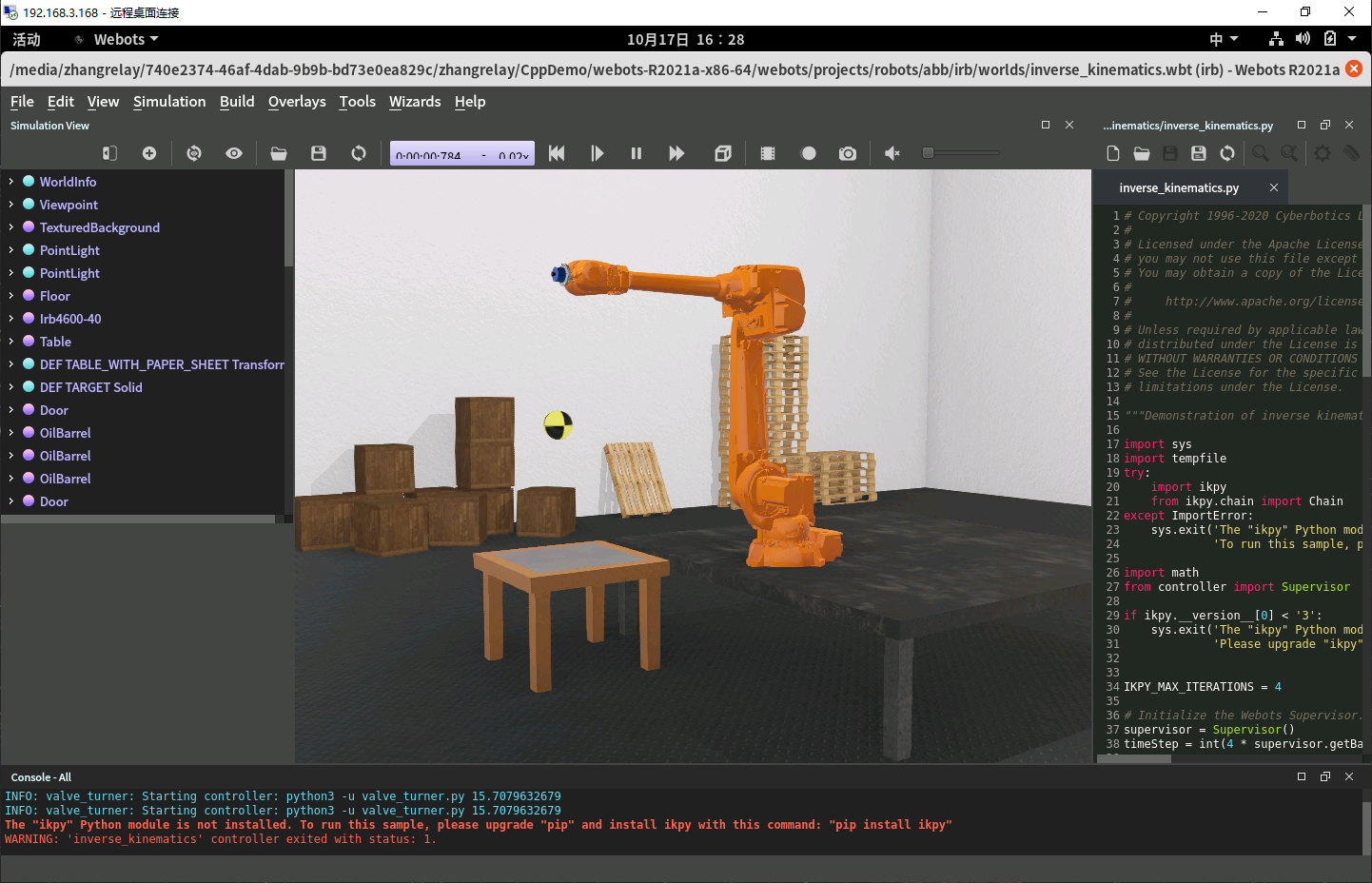
Task: Expand the DEF TARGET Solid node
Action: [11, 386]
